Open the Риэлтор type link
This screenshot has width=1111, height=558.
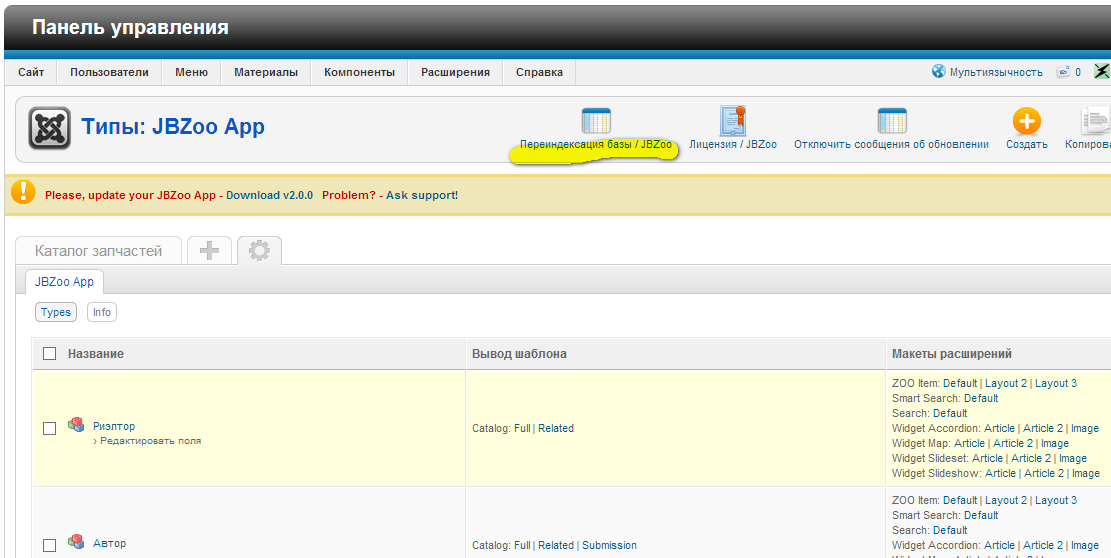[x=114, y=426]
